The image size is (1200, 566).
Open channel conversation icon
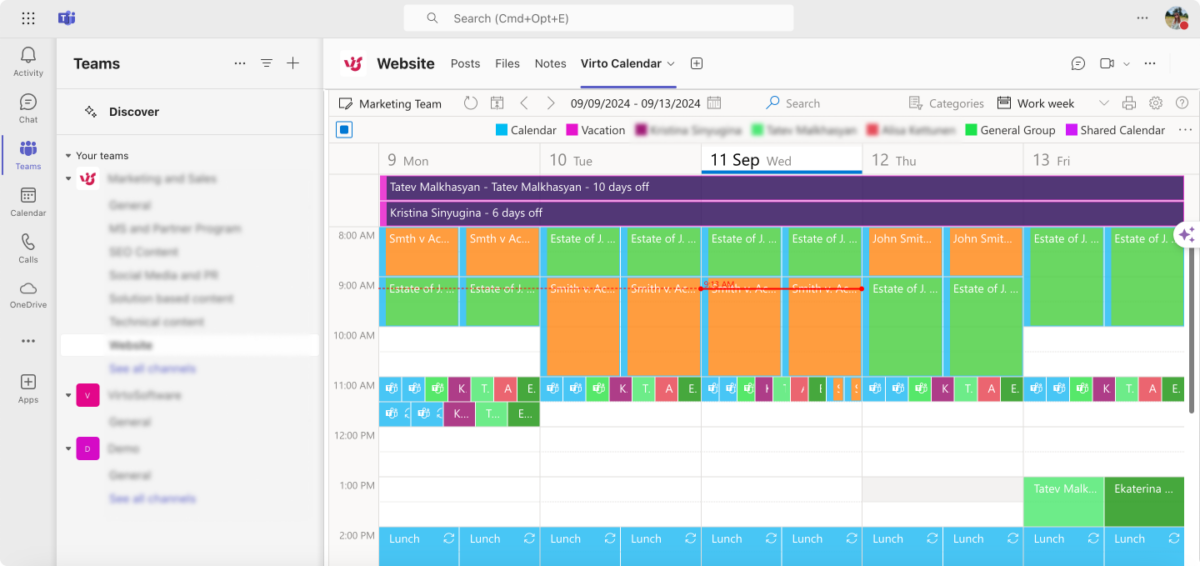(x=1078, y=63)
